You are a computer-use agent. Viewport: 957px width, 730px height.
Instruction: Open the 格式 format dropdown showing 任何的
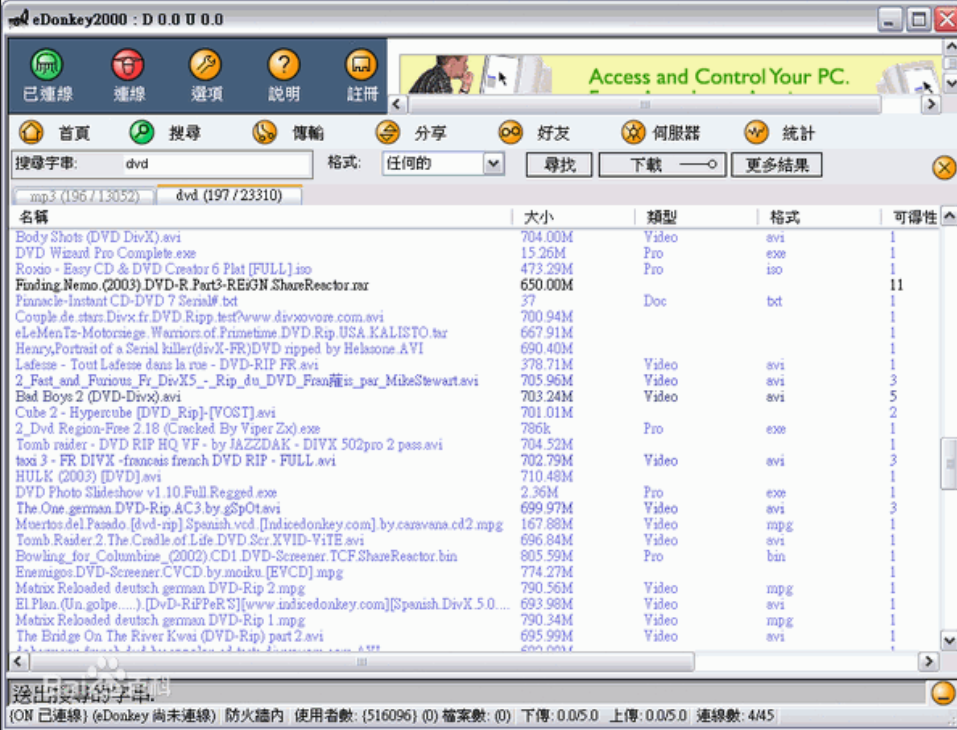443,163
